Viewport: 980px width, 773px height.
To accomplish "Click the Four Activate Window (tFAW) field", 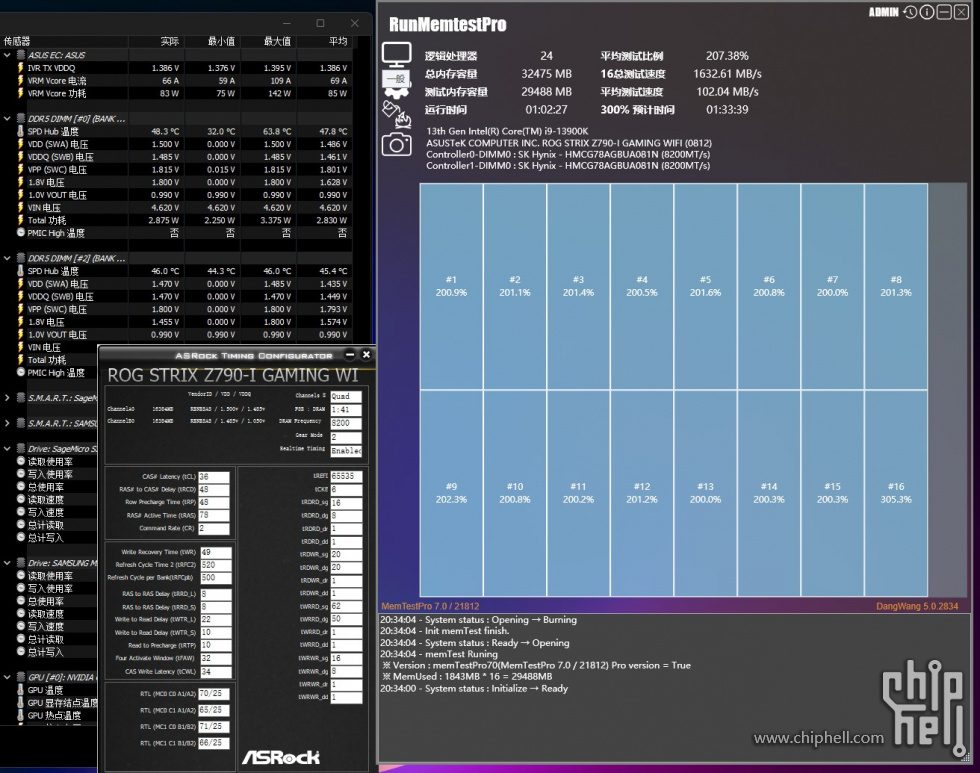I will (x=216, y=659).
